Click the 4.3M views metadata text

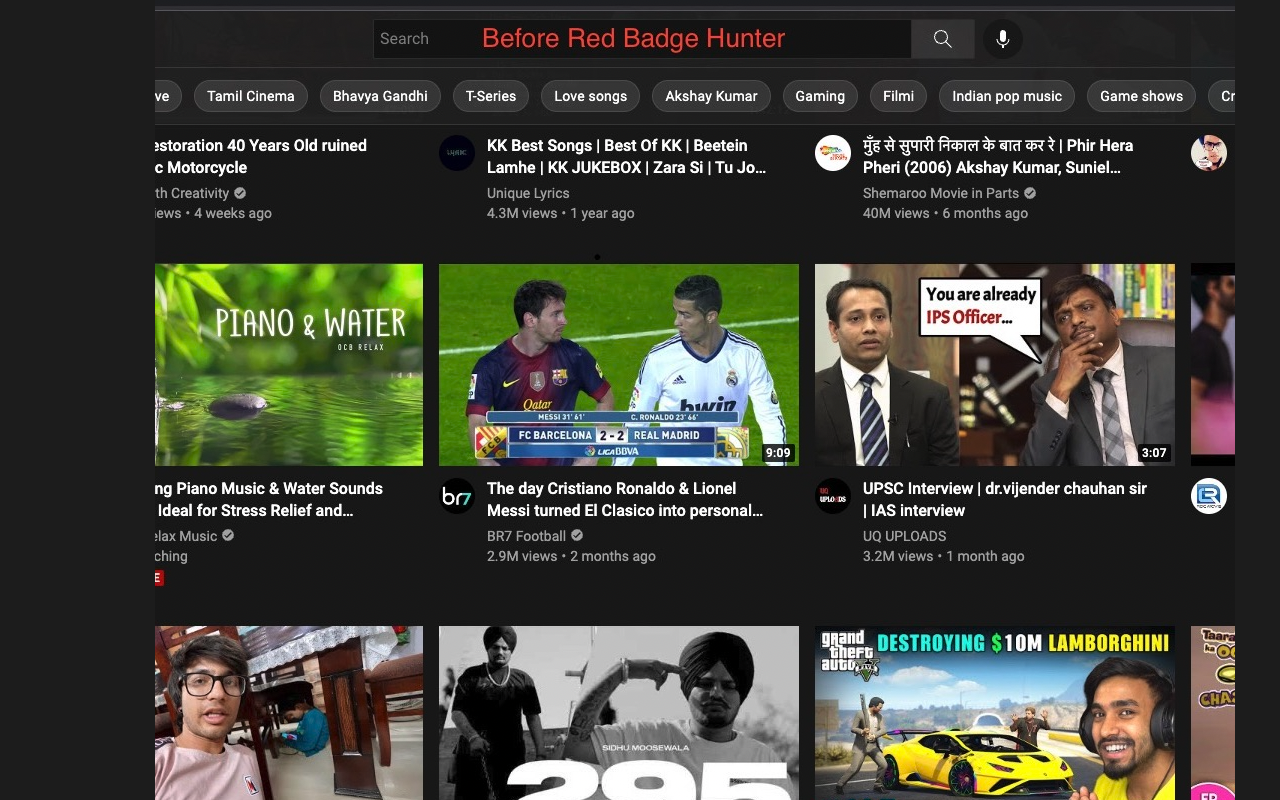(x=522, y=213)
